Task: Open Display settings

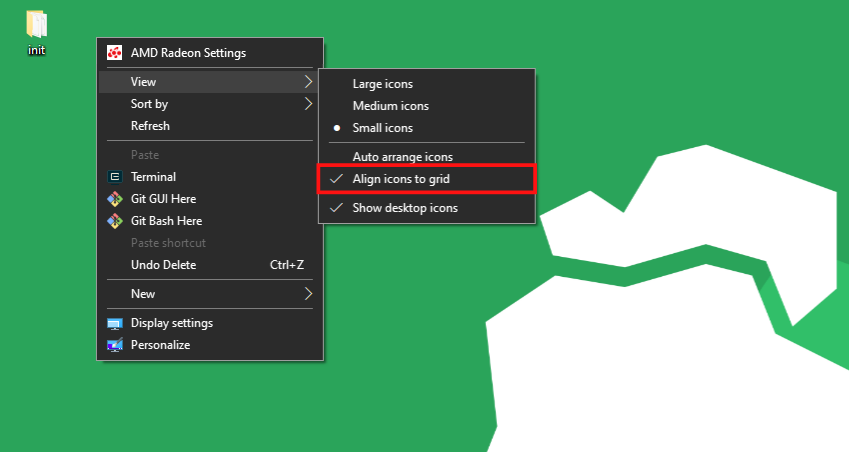Action: (210, 323)
